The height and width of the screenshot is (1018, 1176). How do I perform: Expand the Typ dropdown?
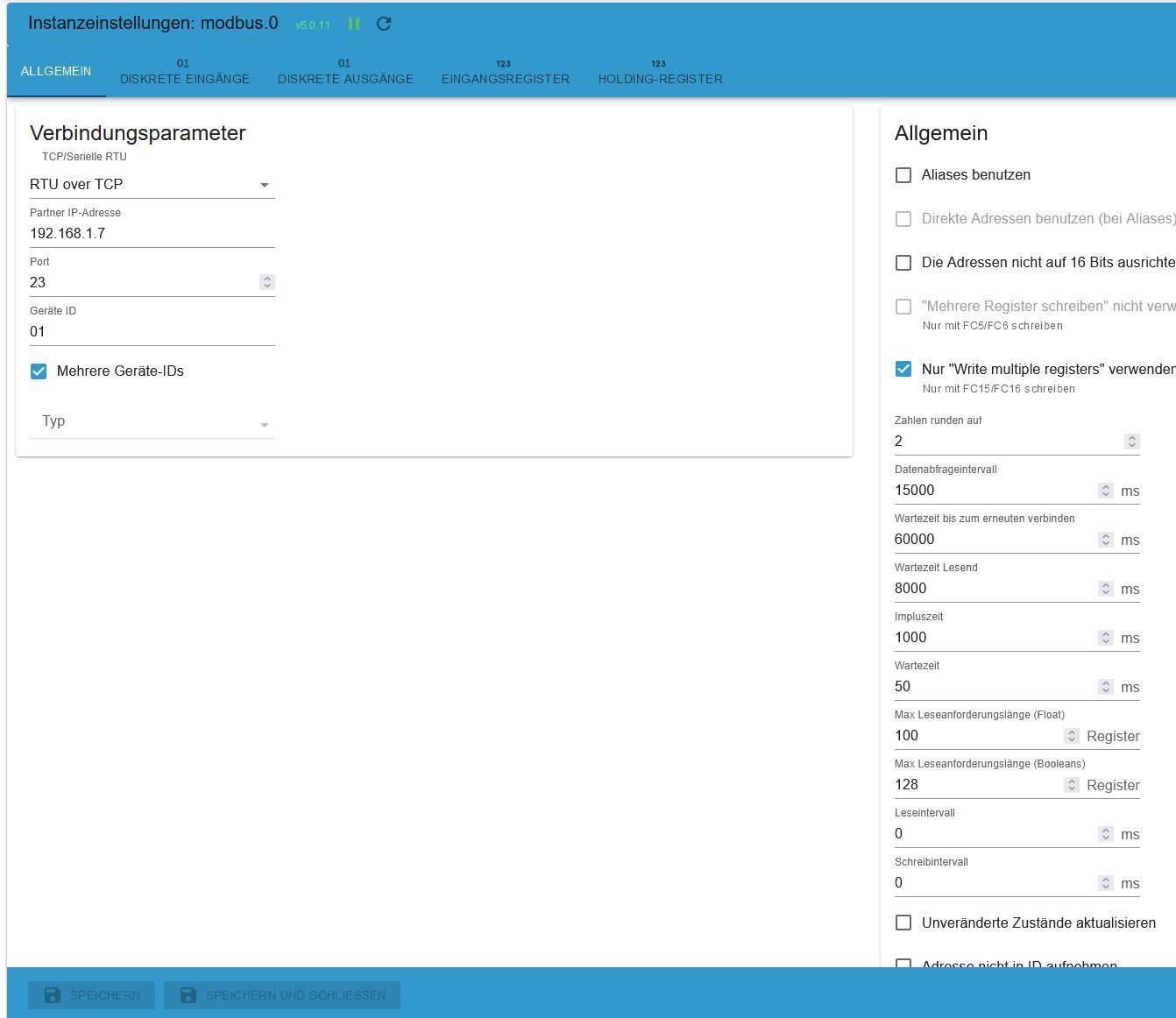click(152, 421)
